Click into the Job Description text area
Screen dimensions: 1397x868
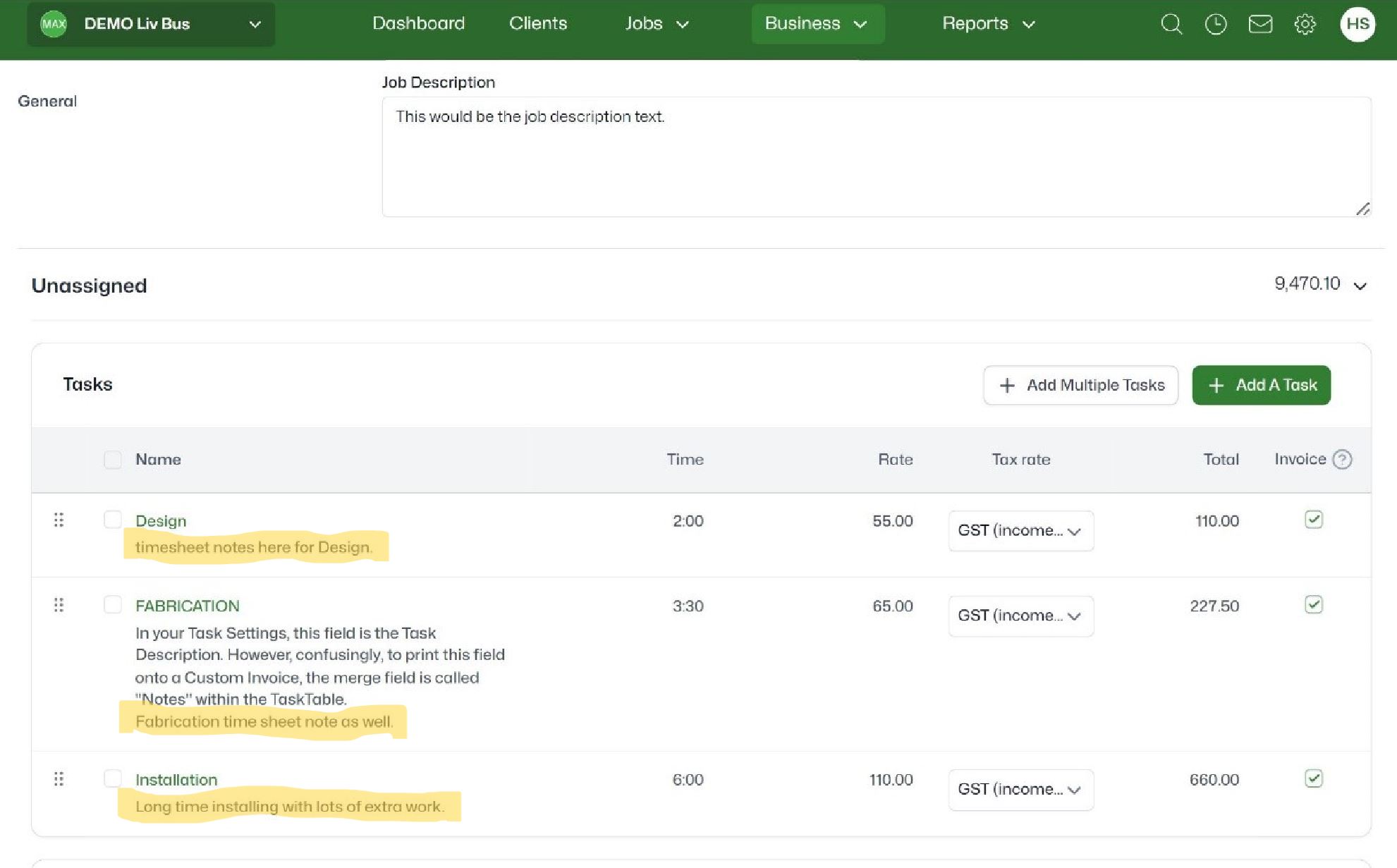click(x=877, y=157)
